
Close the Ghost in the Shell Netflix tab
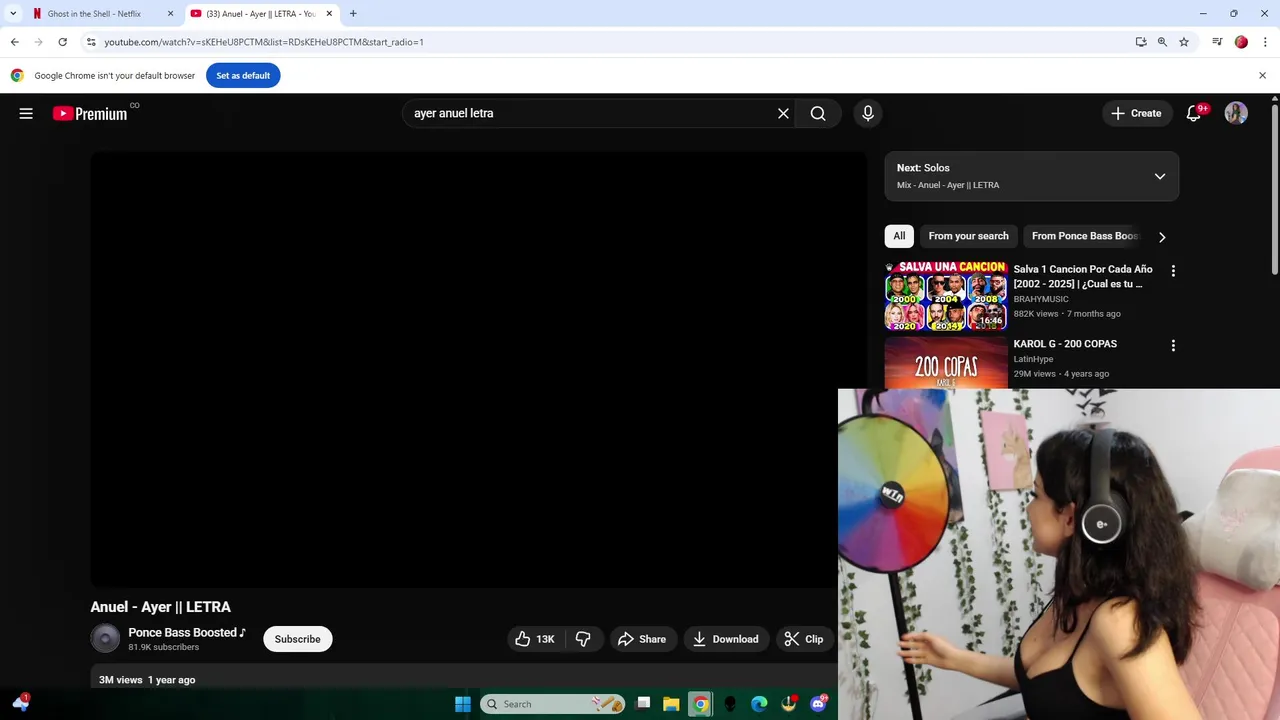[x=170, y=14]
